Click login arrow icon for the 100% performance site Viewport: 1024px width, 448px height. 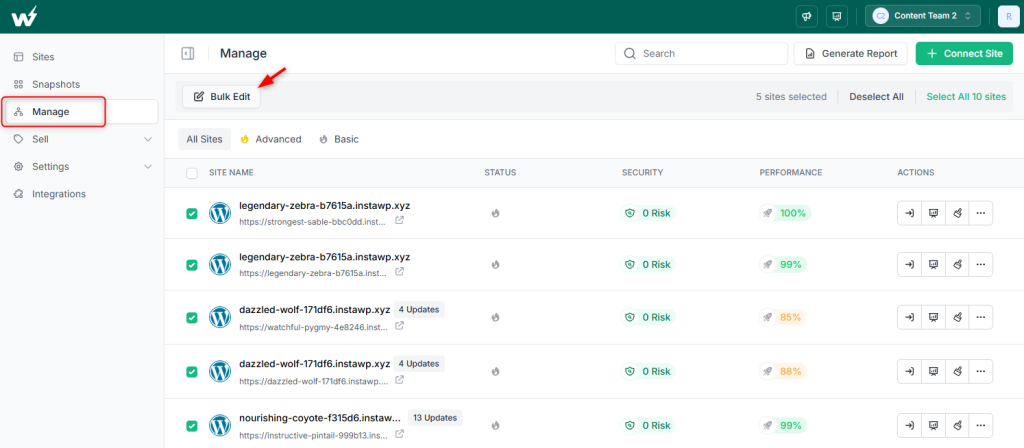909,213
